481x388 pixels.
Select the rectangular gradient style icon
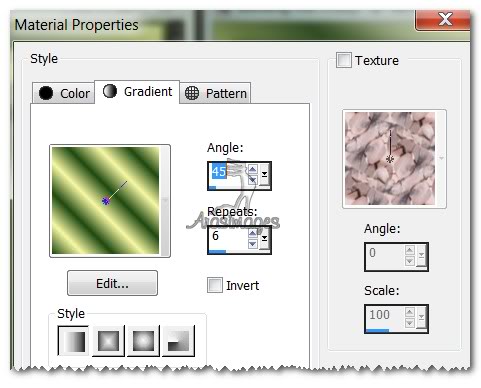coord(108,341)
